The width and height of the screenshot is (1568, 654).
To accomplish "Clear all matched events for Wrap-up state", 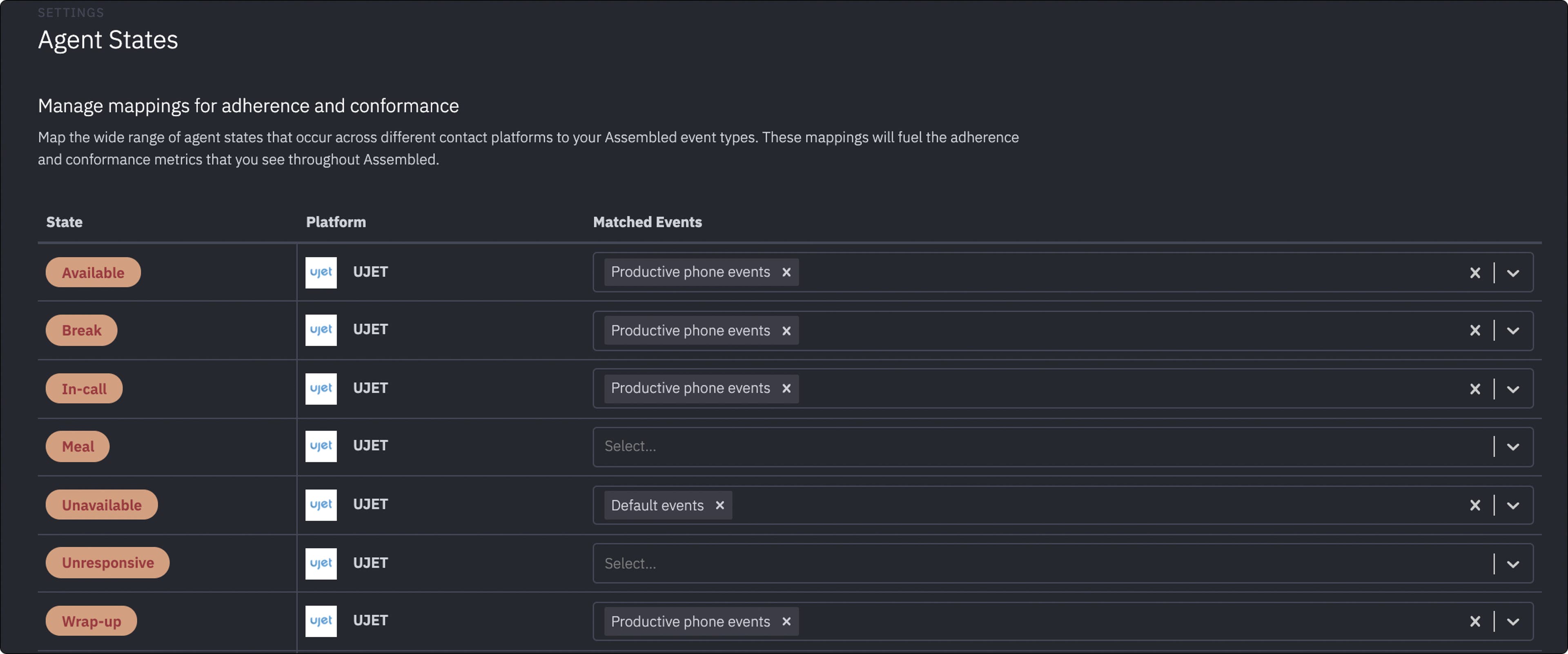I will 1474,621.
